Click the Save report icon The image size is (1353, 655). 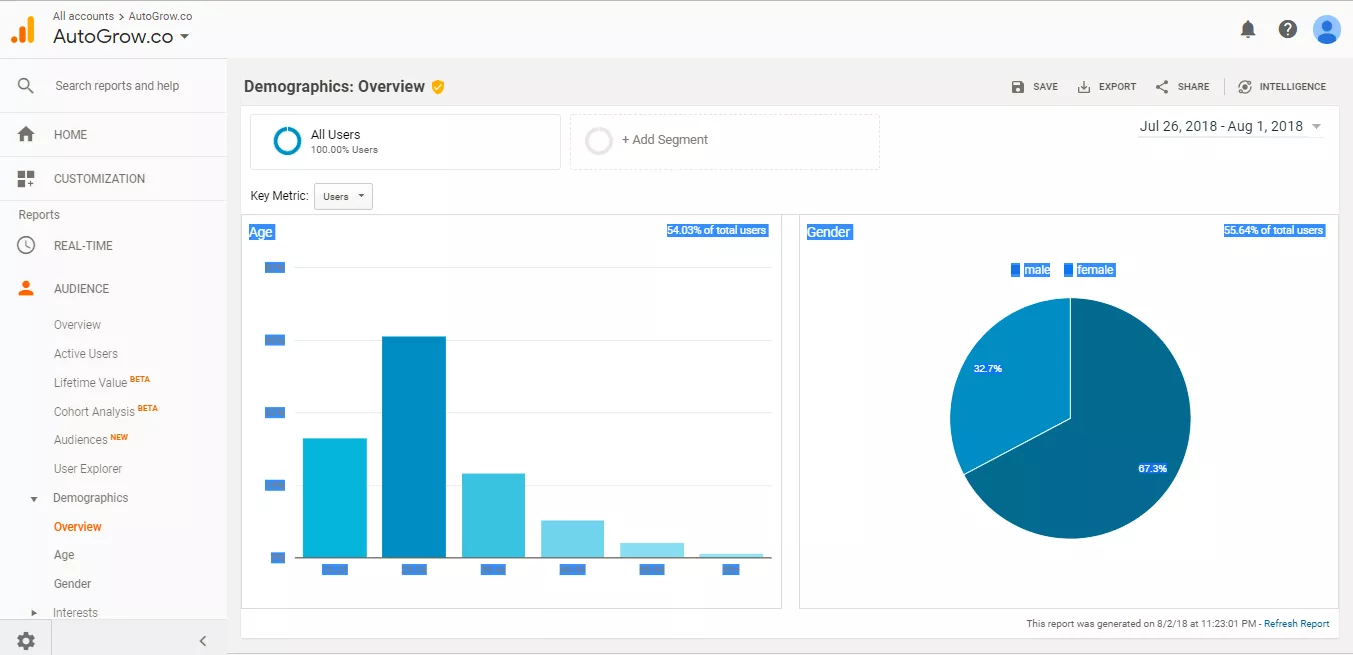coord(1018,87)
